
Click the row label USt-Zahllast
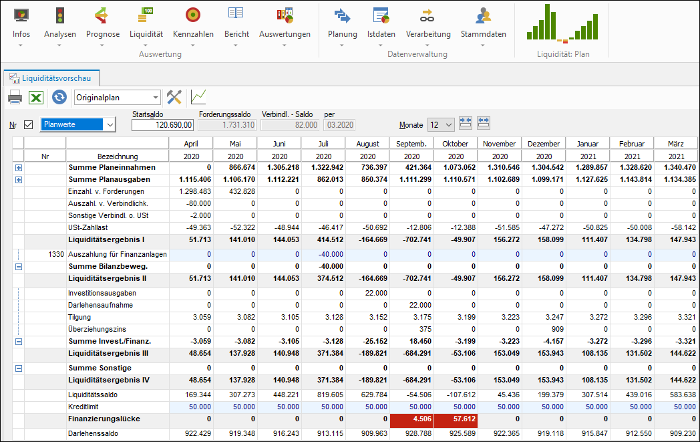click(x=88, y=228)
